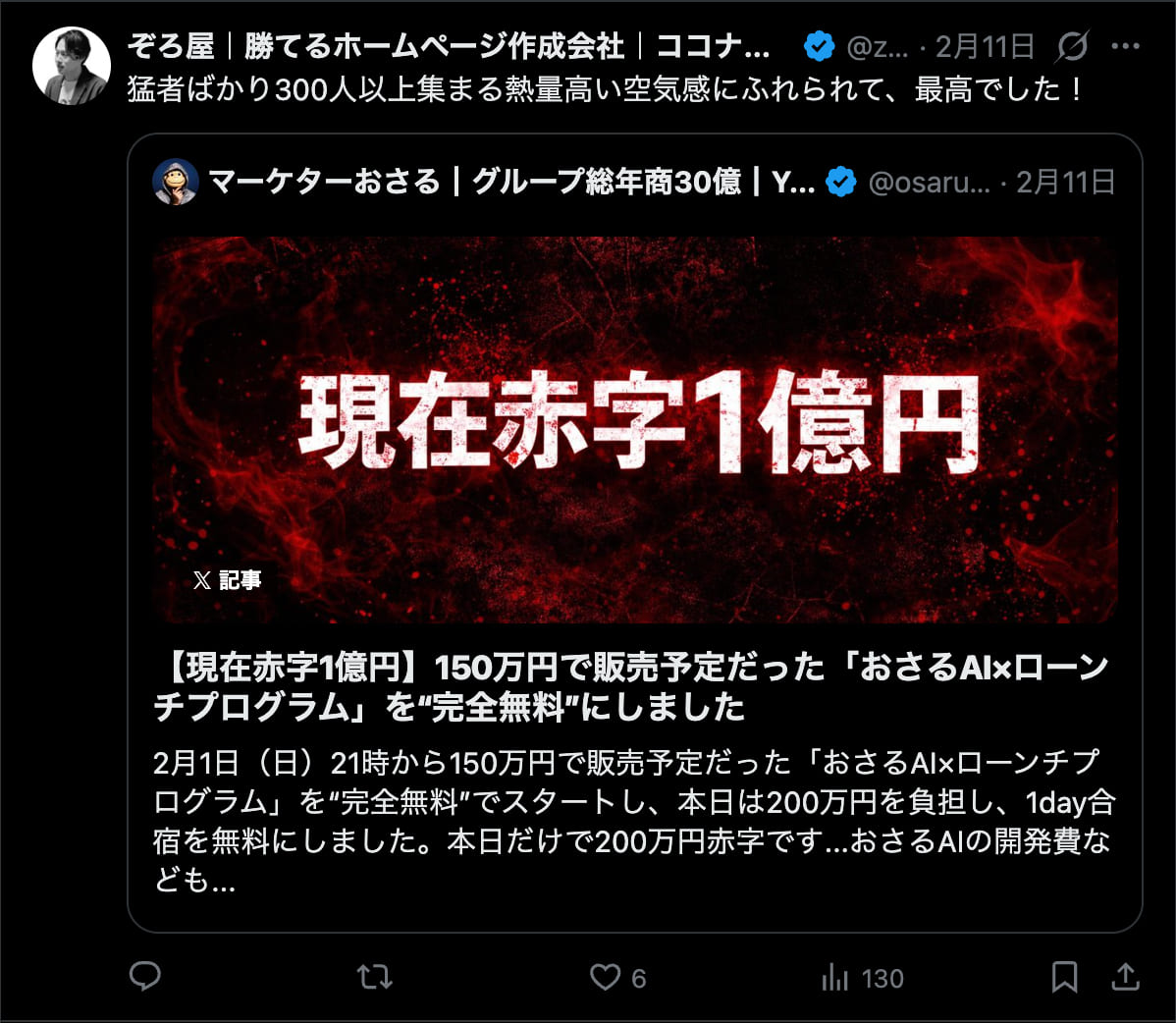Image resolution: width=1176 pixels, height=1023 pixels.
Task: Click the X 記事 article badge
Action: click(x=228, y=580)
